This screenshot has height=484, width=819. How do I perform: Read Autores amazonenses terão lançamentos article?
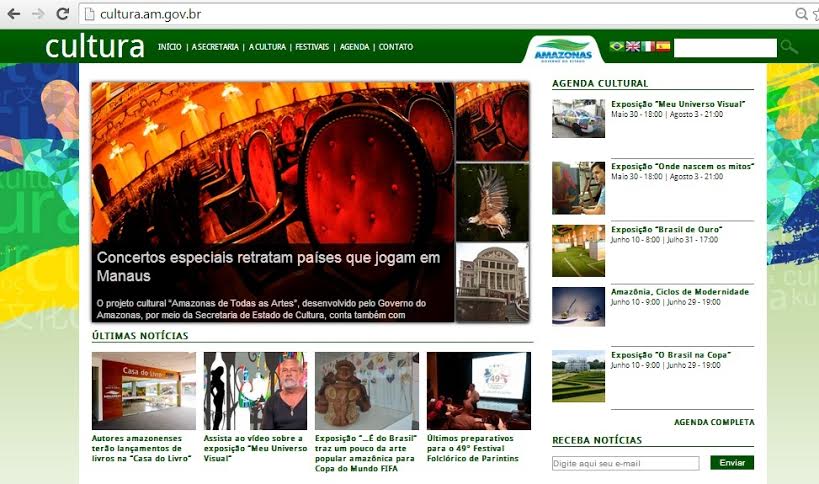click(141, 448)
